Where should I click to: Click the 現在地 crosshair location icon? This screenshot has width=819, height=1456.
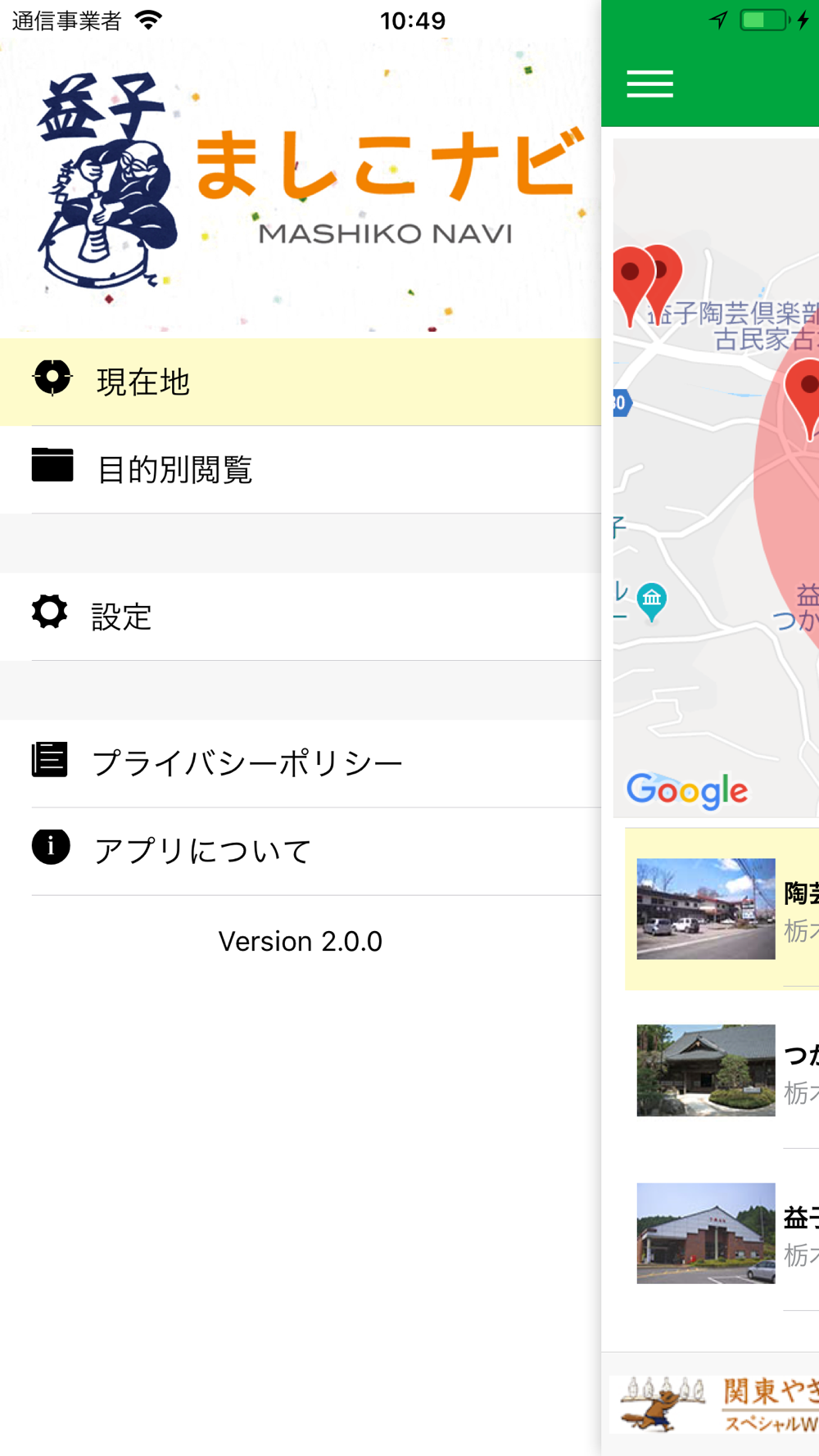coord(52,378)
